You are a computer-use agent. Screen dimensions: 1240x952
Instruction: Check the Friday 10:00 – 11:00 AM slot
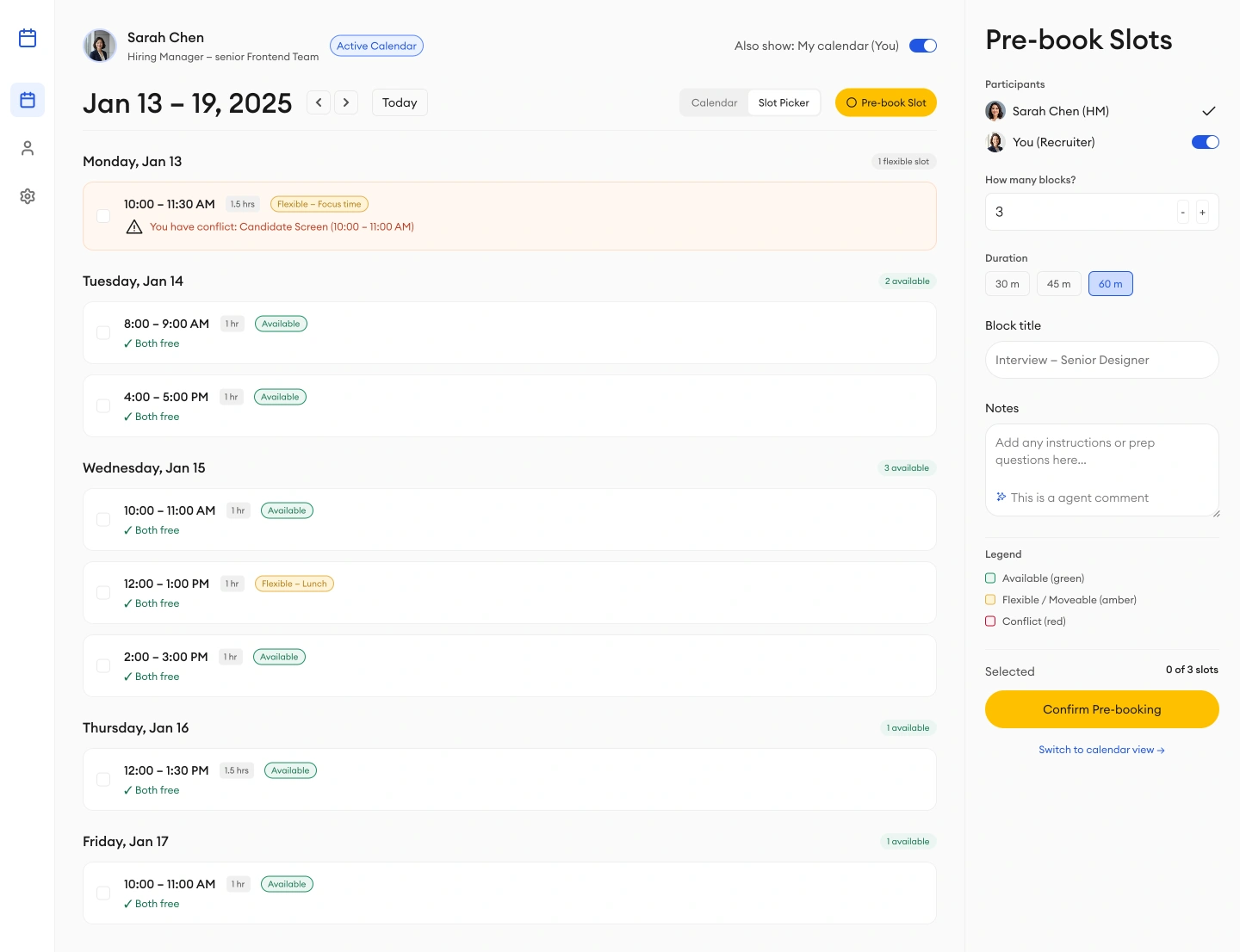[103, 893]
